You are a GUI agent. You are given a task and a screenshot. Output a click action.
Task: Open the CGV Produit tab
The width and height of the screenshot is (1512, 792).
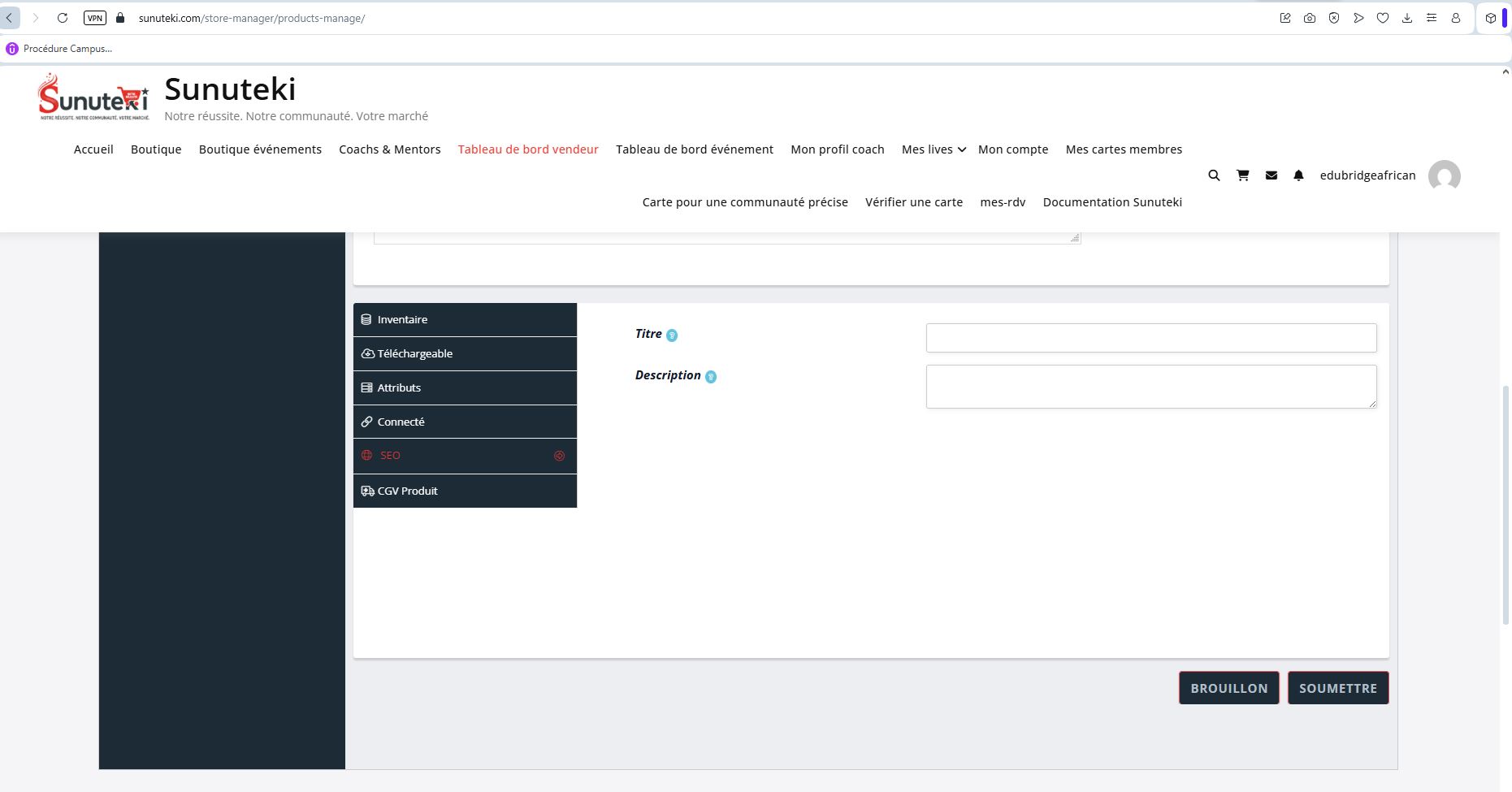[465, 491]
